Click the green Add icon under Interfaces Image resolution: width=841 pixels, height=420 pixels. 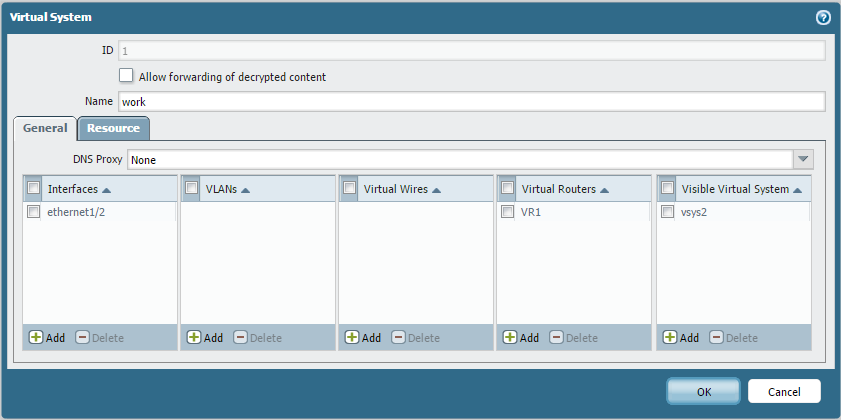click(x=37, y=338)
